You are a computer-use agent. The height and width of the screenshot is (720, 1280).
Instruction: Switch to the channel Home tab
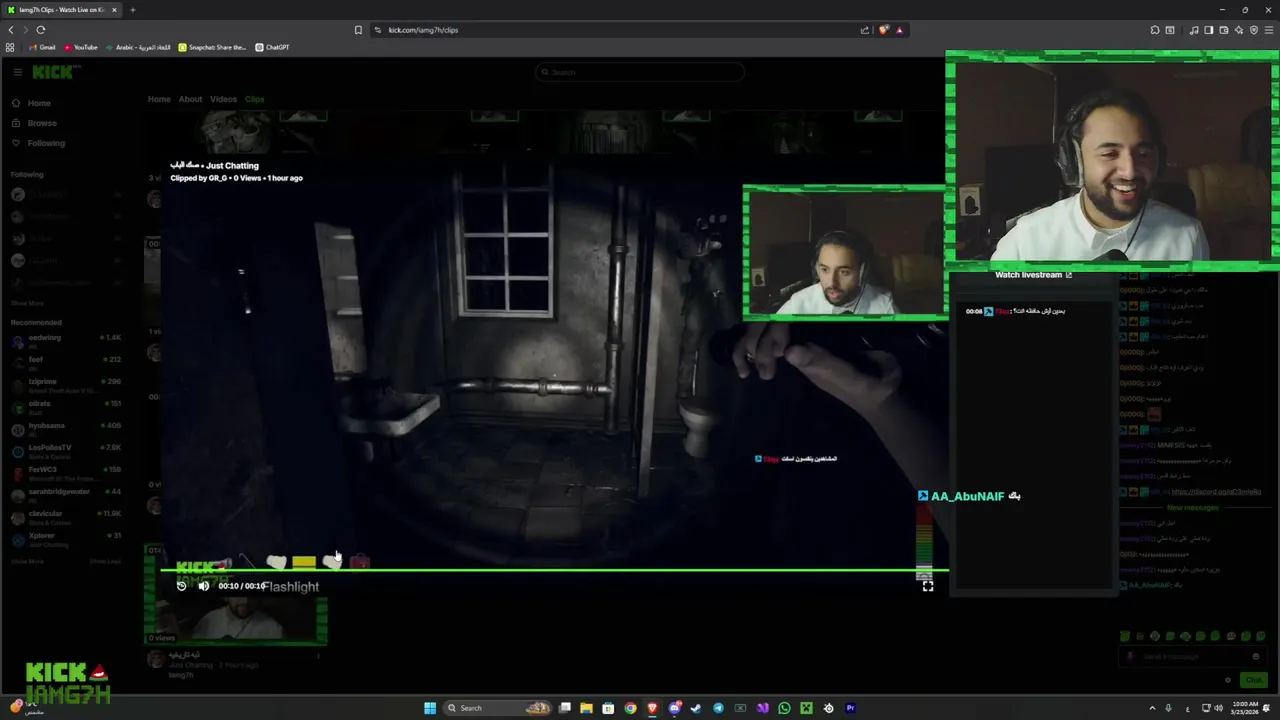159,99
